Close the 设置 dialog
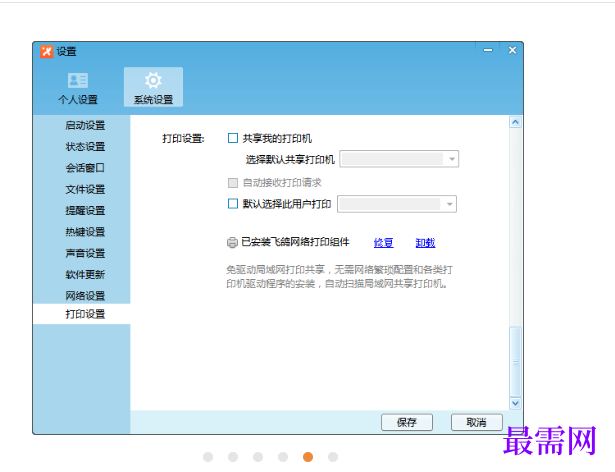 [512, 50]
